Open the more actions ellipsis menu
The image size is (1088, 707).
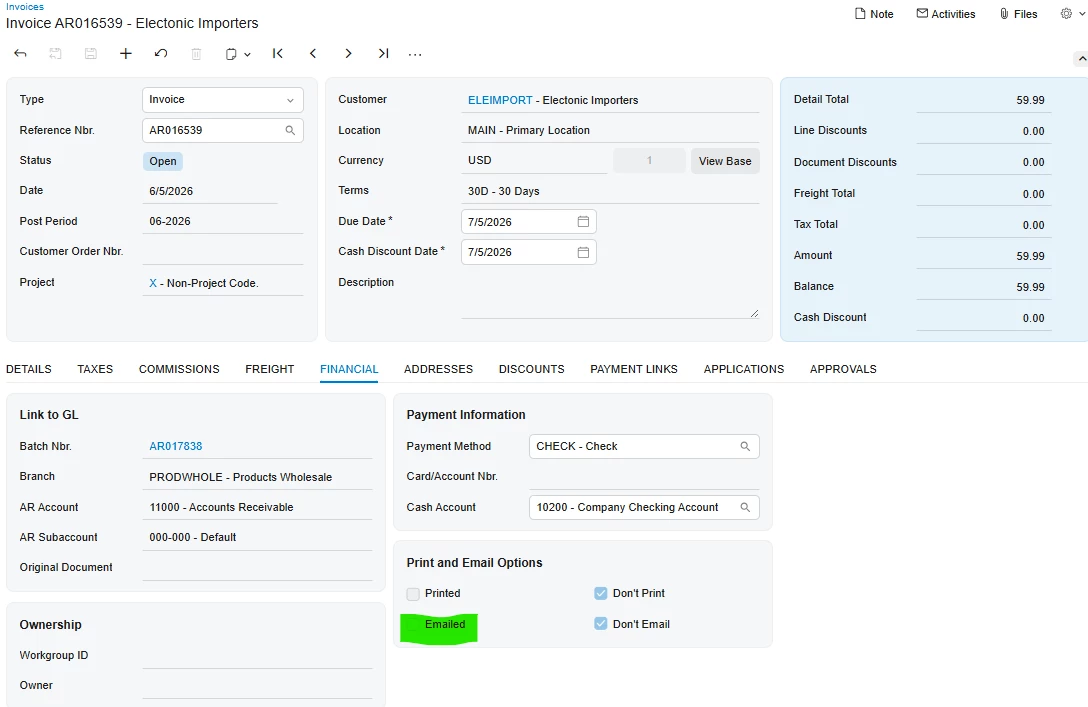[415, 54]
